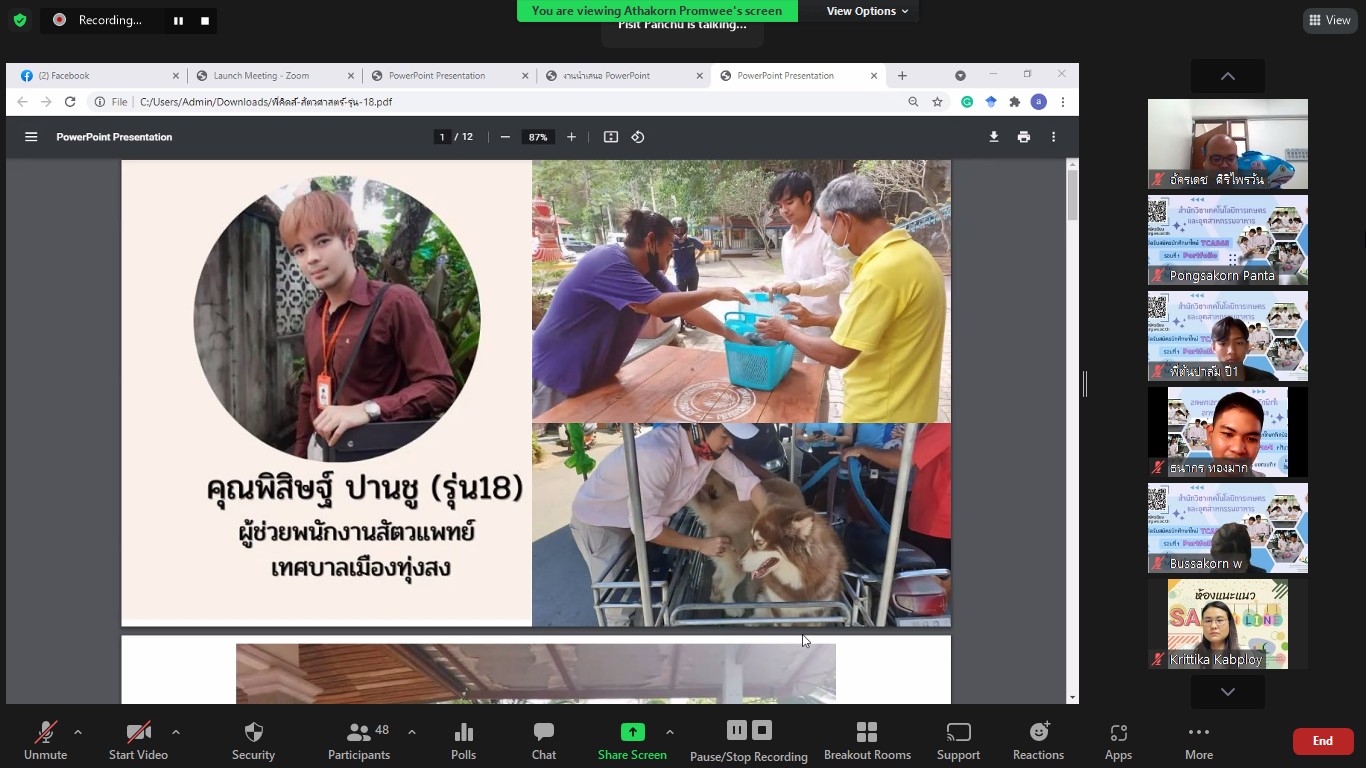Switch to the Facebook browser tab
The image size is (1366, 768).
tap(95, 76)
